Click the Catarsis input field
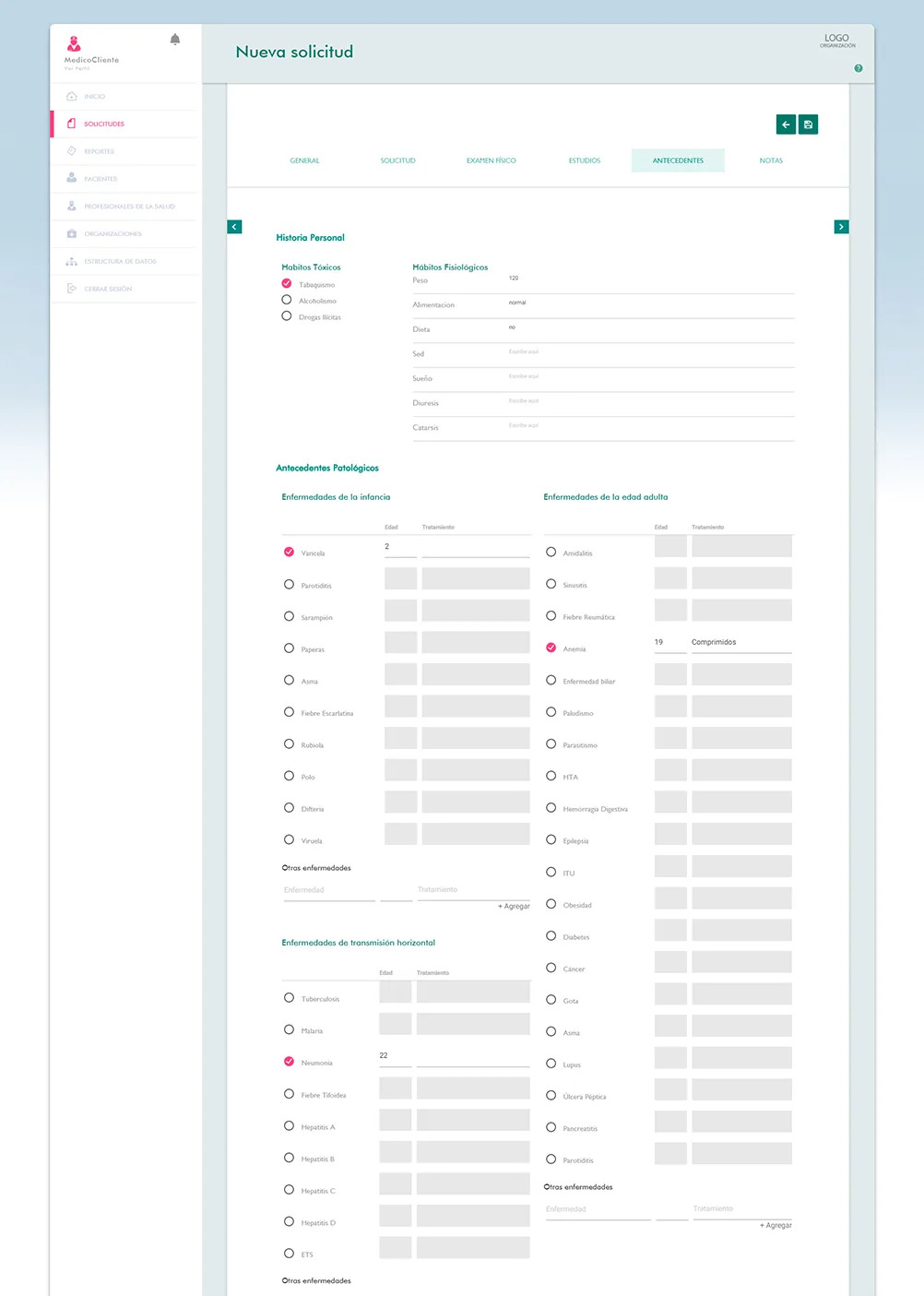The width and height of the screenshot is (924, 1296). 651,427
